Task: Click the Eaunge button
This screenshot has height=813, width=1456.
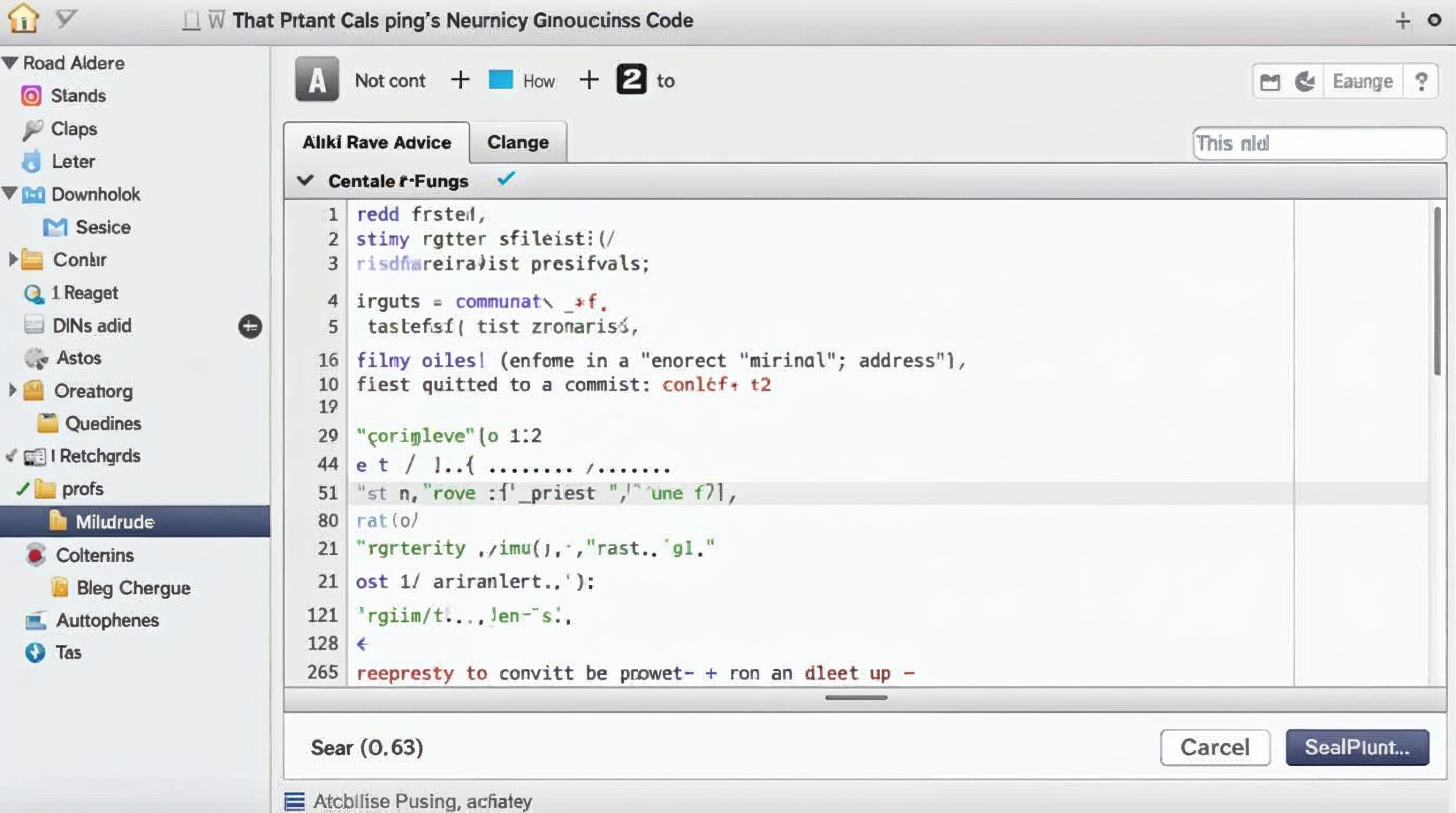Action: pyautogui.click(x=1363, y=81)
